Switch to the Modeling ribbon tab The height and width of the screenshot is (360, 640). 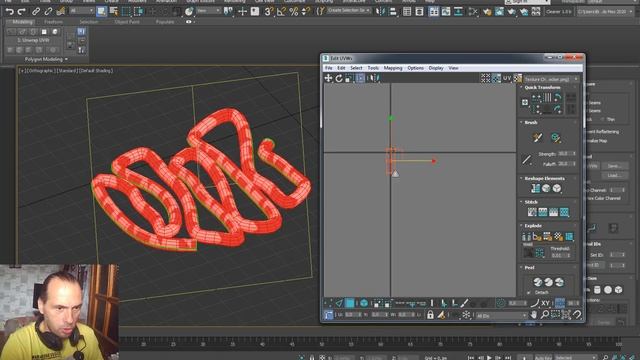[x=22, y=22]
